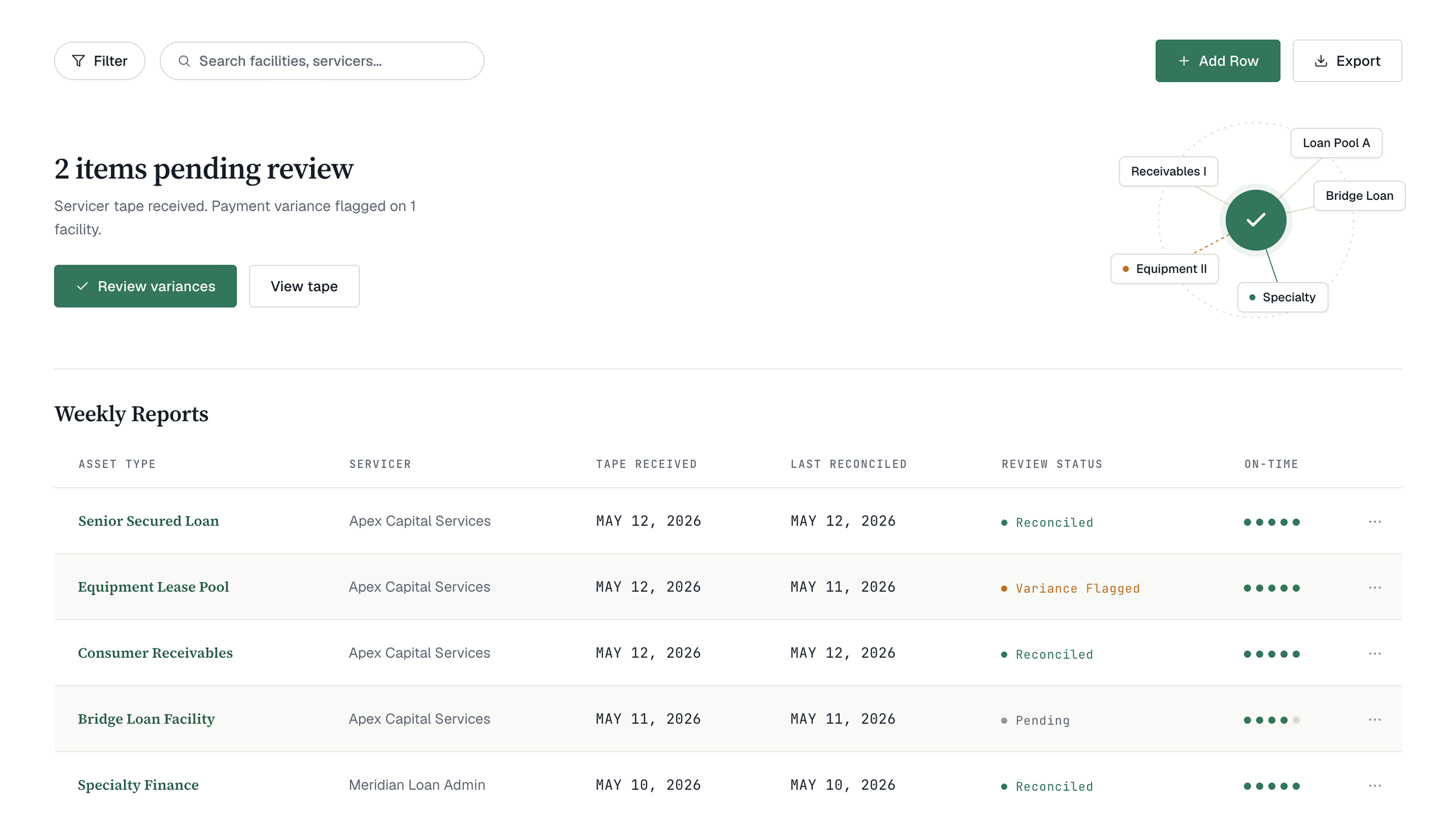Click the checkmark icon on Review variances
Screen dimensions: 1456x830
point(82,286)
